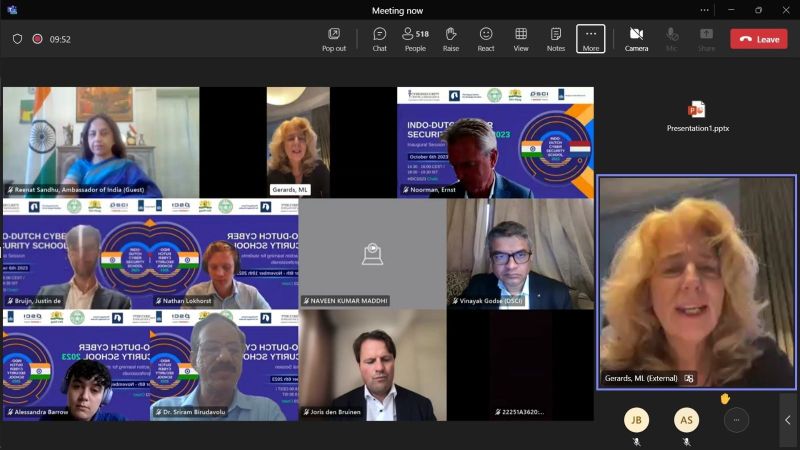This screenshot has width=800, height=450.
Task: Open the Presentation1.pptx file icon
Action: [x=696, y=110]
